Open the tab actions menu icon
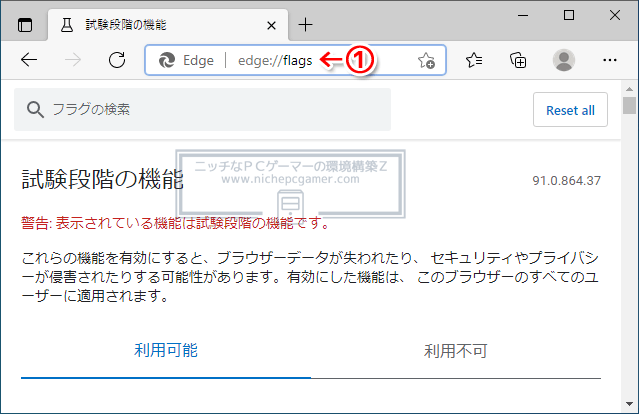Screen dimensions: 639x414 25,24
